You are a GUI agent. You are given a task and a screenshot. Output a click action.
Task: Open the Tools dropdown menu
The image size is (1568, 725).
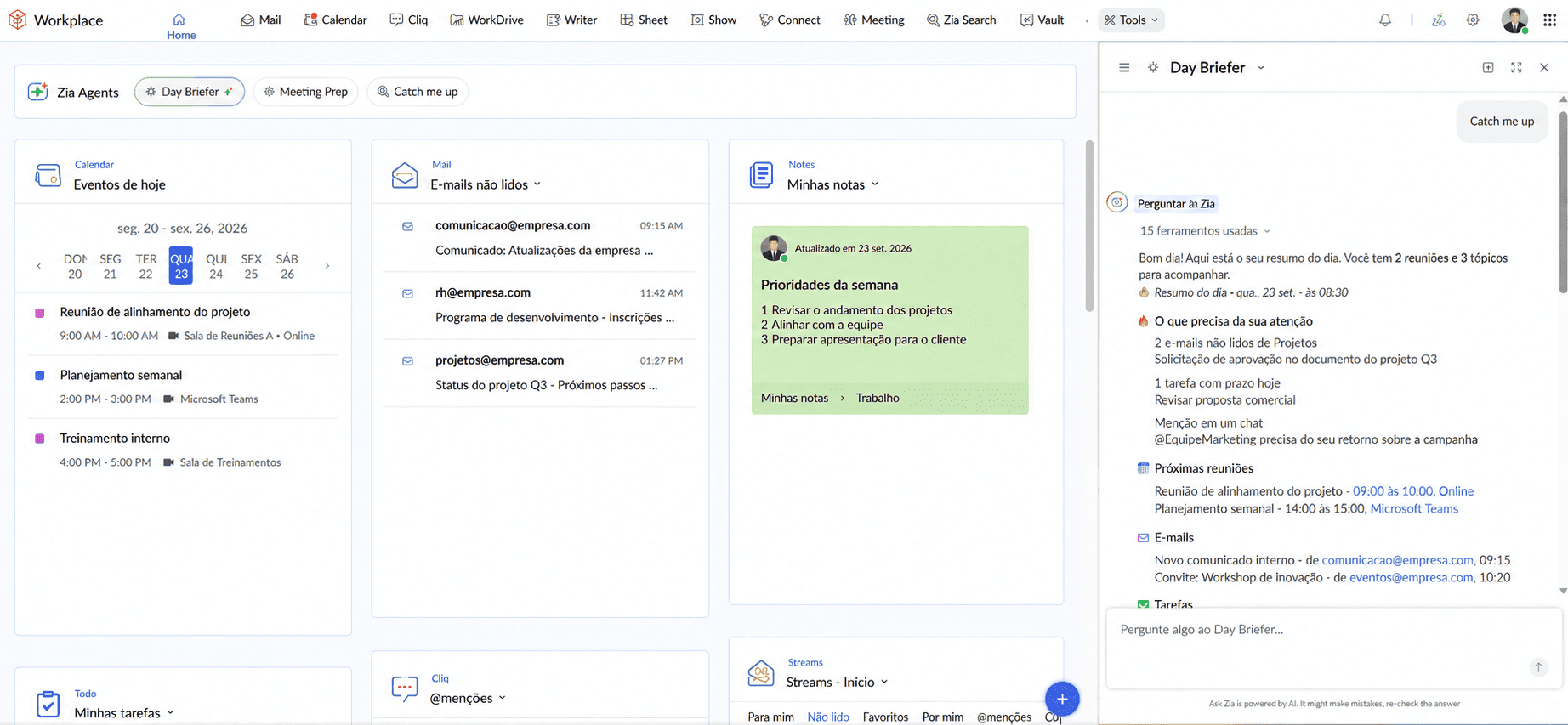1132,20
